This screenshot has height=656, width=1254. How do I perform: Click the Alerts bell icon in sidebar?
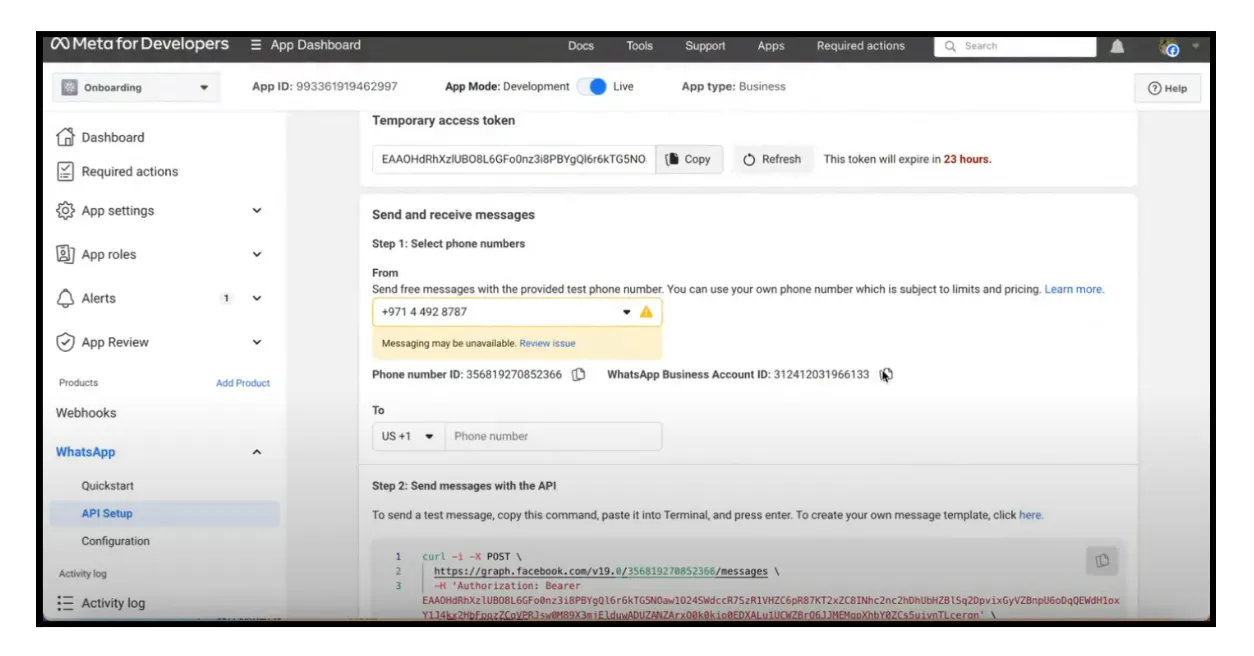(66, 298)
